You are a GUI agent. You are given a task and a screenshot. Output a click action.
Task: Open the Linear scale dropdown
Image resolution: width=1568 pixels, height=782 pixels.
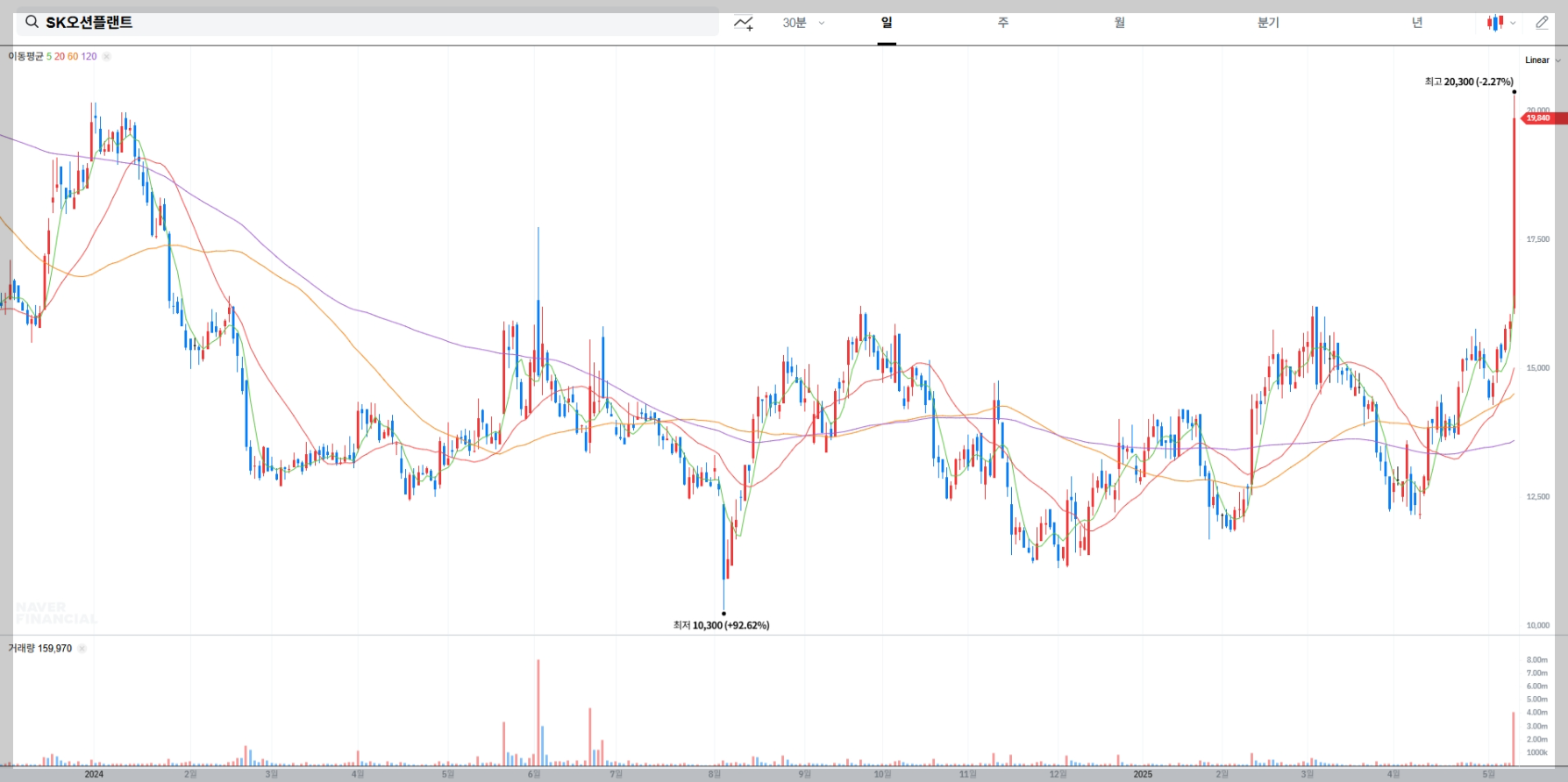pos(1543,60)
